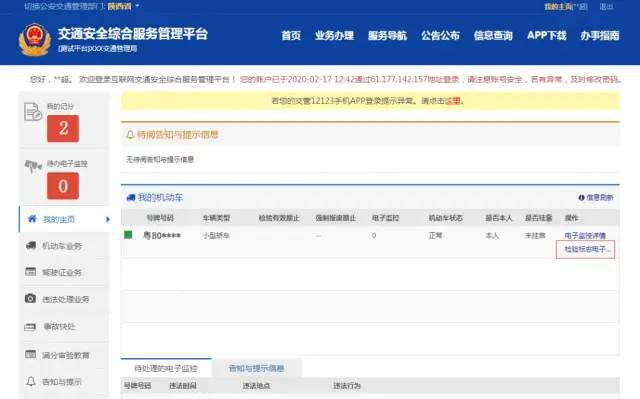Click the home icon beside 我的主页

click(32, 219)
